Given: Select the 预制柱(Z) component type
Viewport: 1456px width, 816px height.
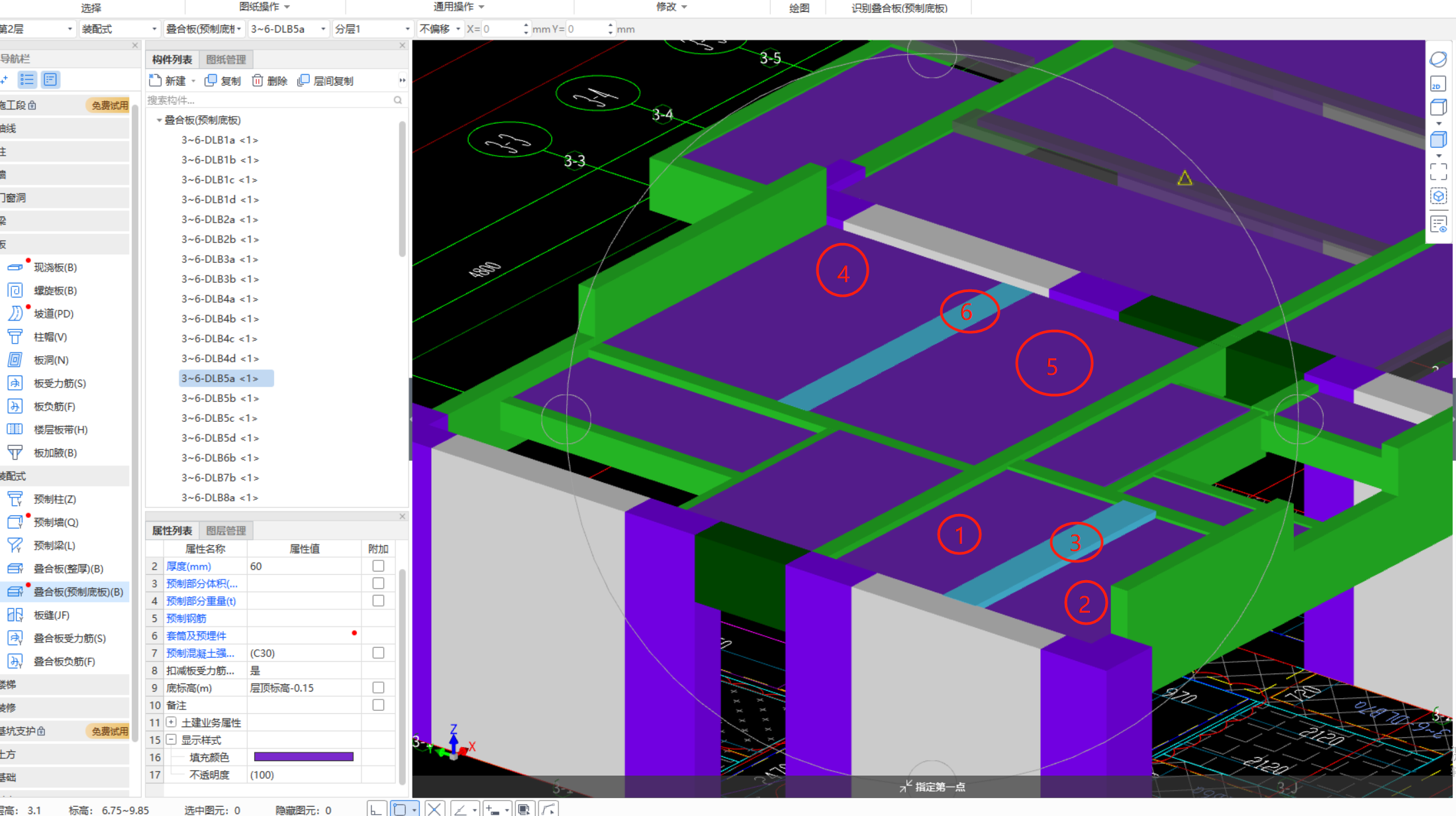Looking at the screenshot, I should (x=54, y=499).
